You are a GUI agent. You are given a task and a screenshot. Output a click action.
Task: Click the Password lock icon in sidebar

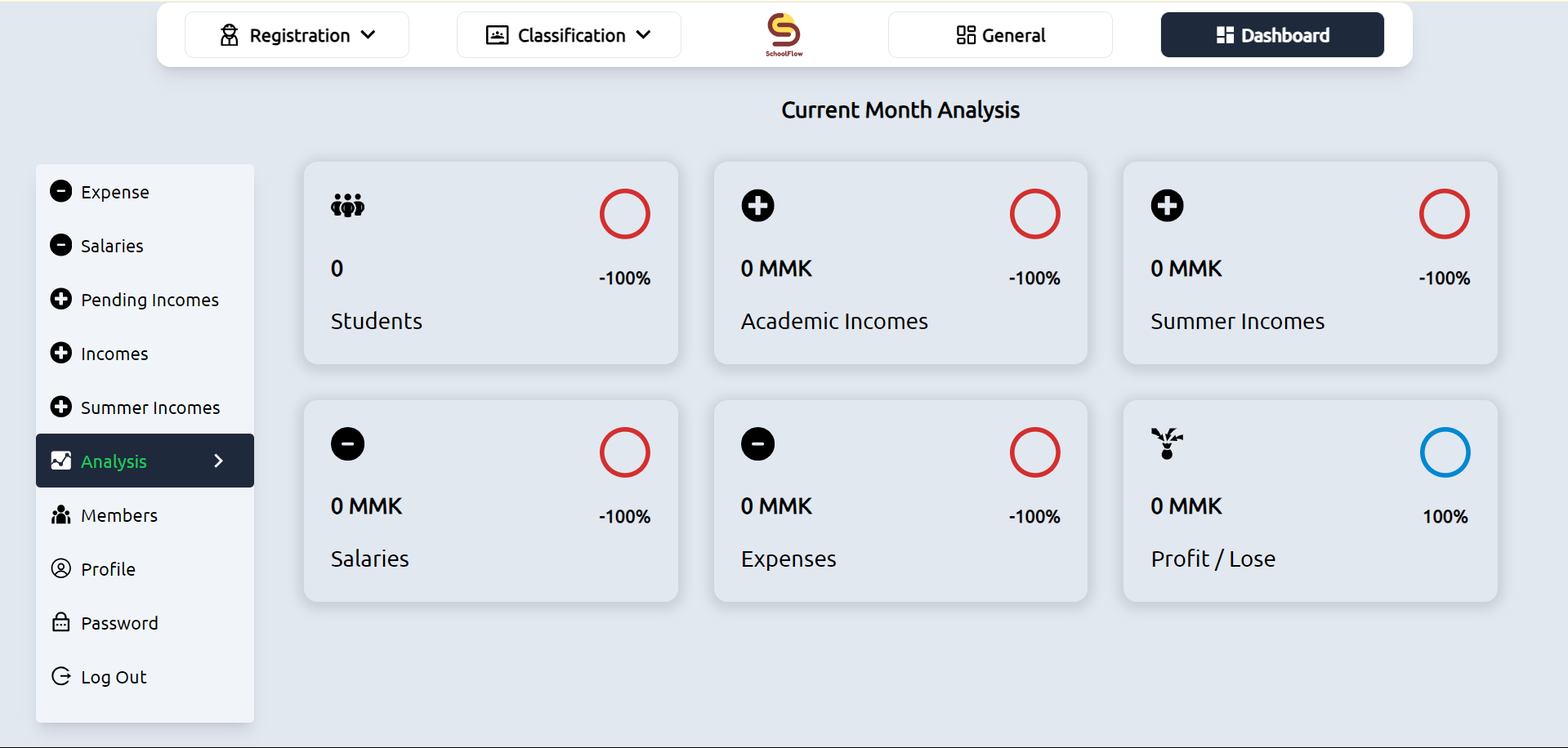click(x=61, y=622)
